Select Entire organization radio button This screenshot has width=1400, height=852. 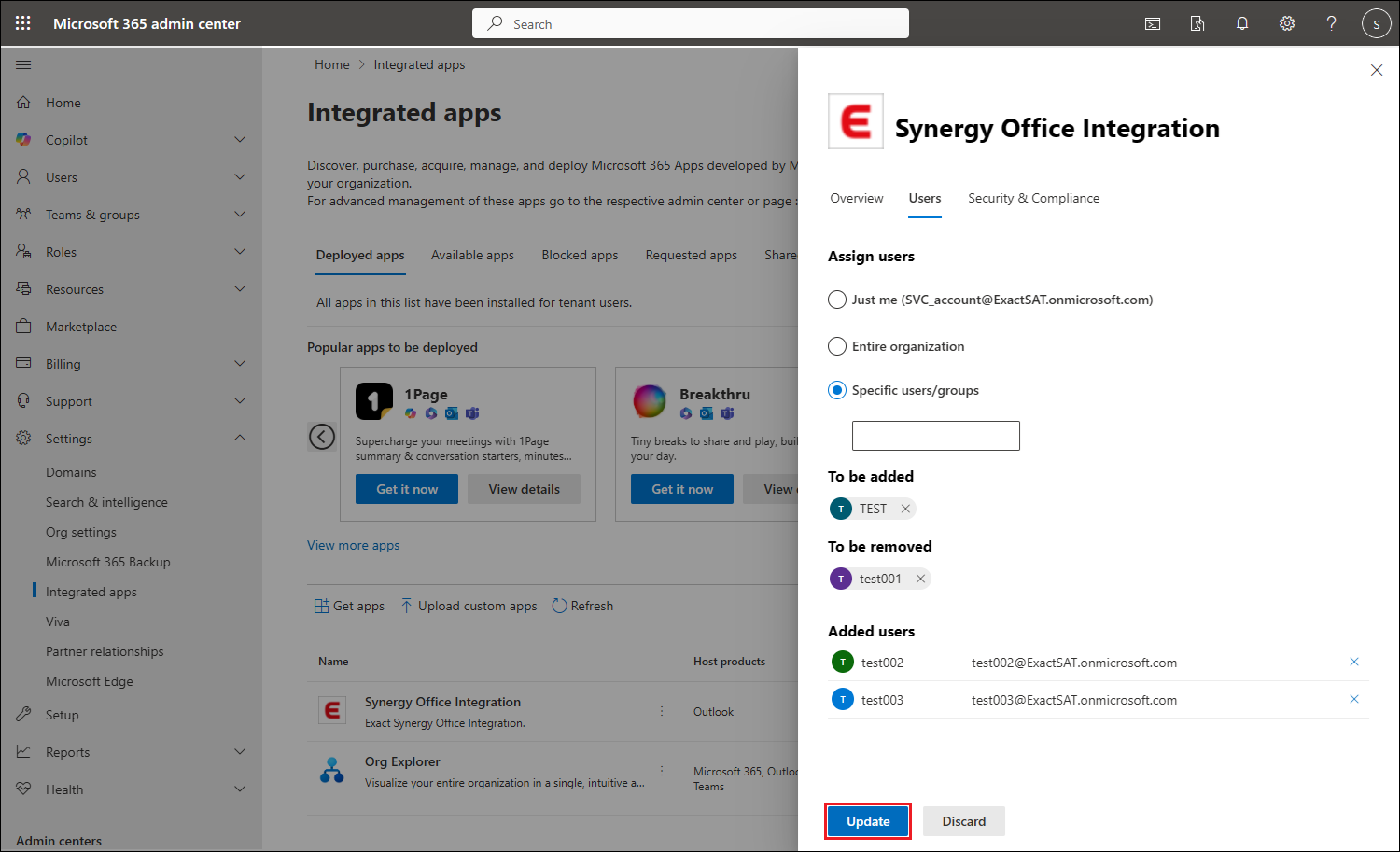click(x=837, y=346)
